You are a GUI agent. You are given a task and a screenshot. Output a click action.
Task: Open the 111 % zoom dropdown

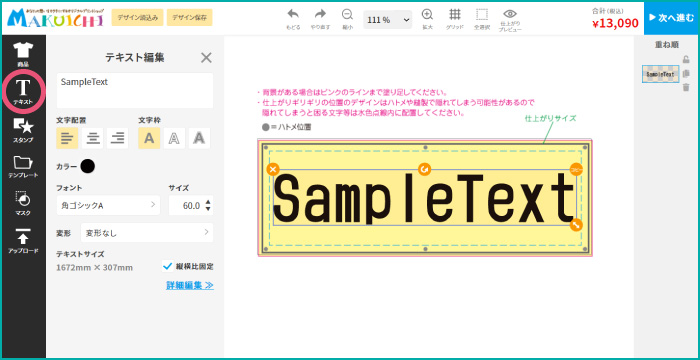(x=388, y=20)
